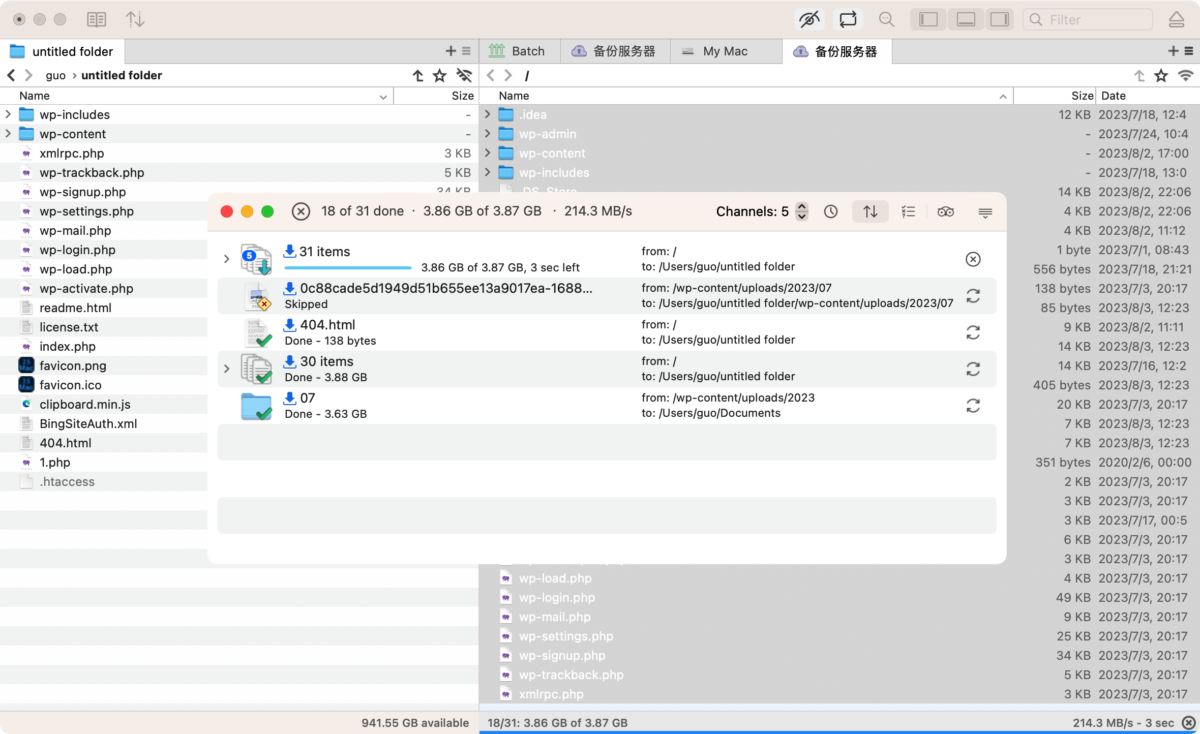Click the glasses/owl icon in transfer window
The height and width of the screenshot is (734, 1200).
[946, 212]
